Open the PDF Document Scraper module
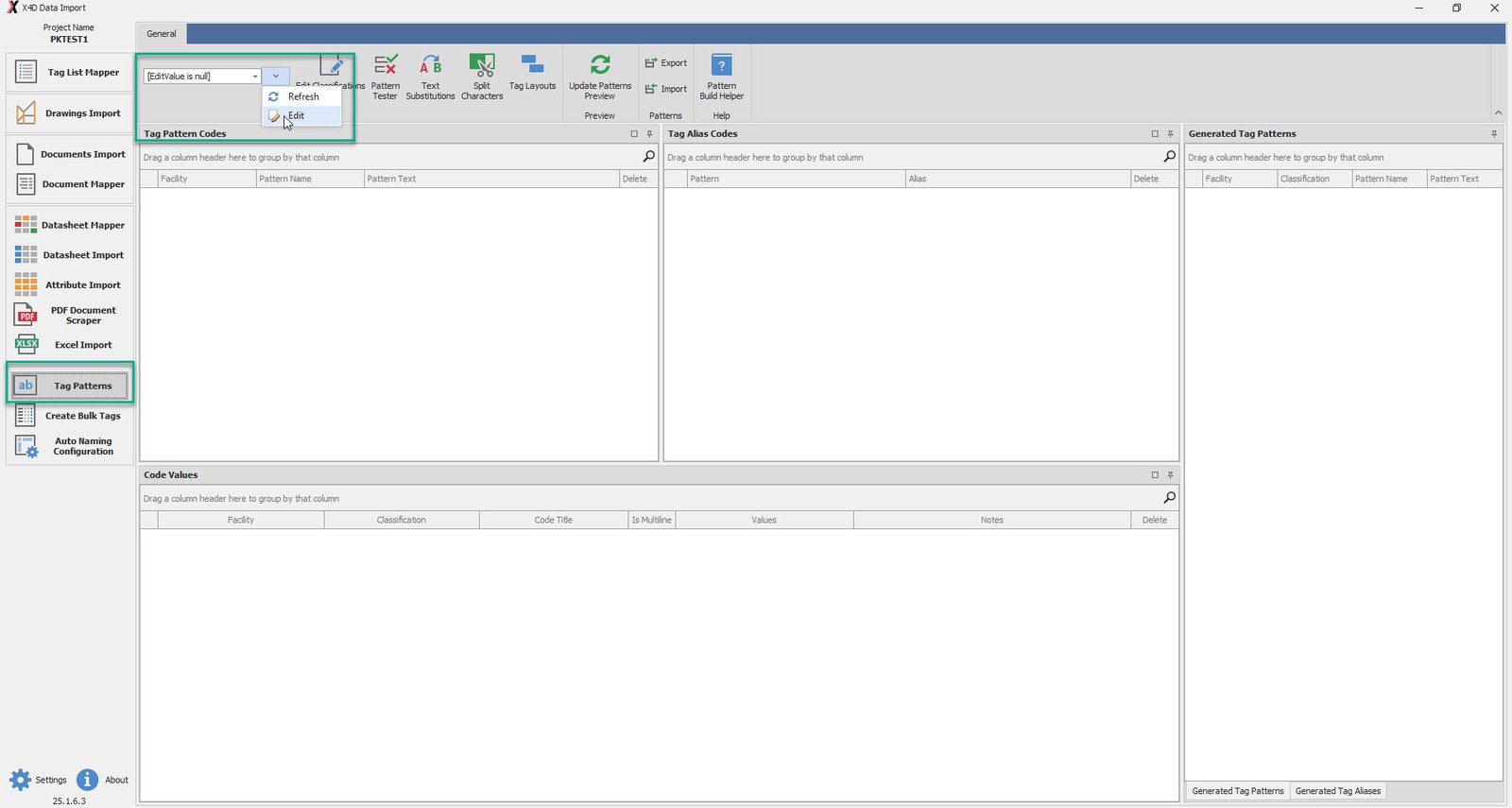 71,316
